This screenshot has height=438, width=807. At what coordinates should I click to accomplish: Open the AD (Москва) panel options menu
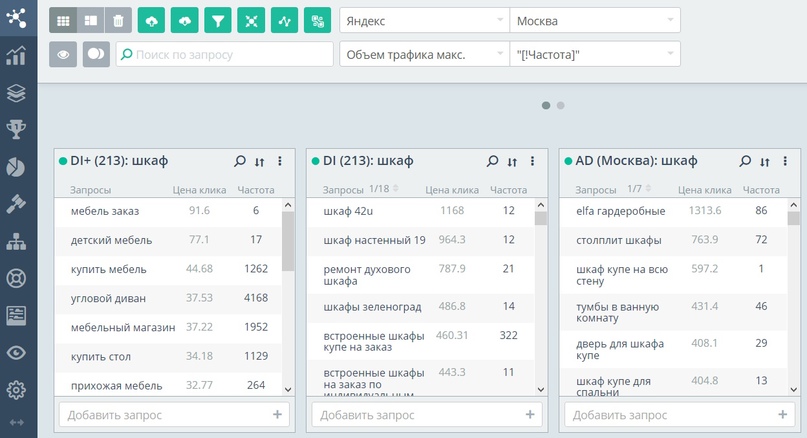(x=785, y=161)
